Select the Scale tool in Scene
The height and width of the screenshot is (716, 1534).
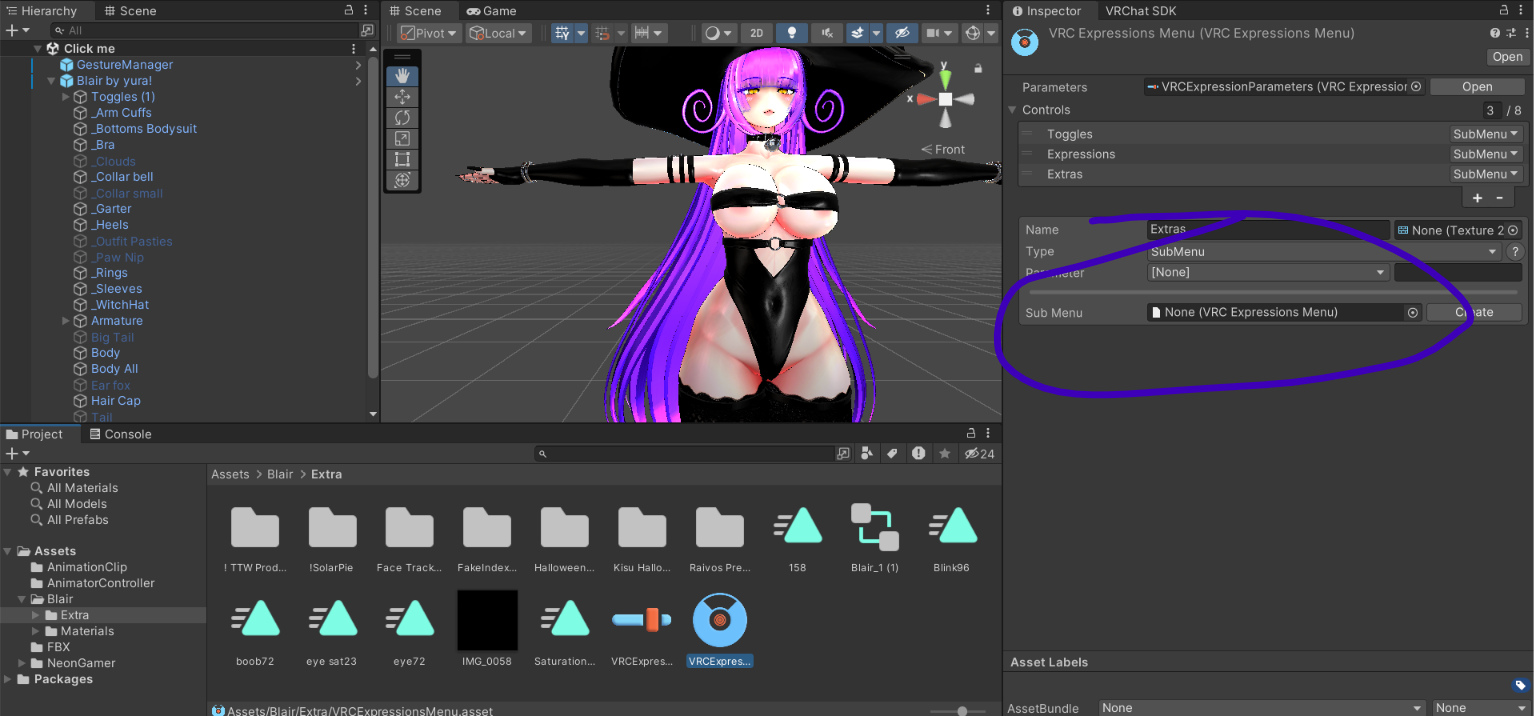(x=402, y=139)
